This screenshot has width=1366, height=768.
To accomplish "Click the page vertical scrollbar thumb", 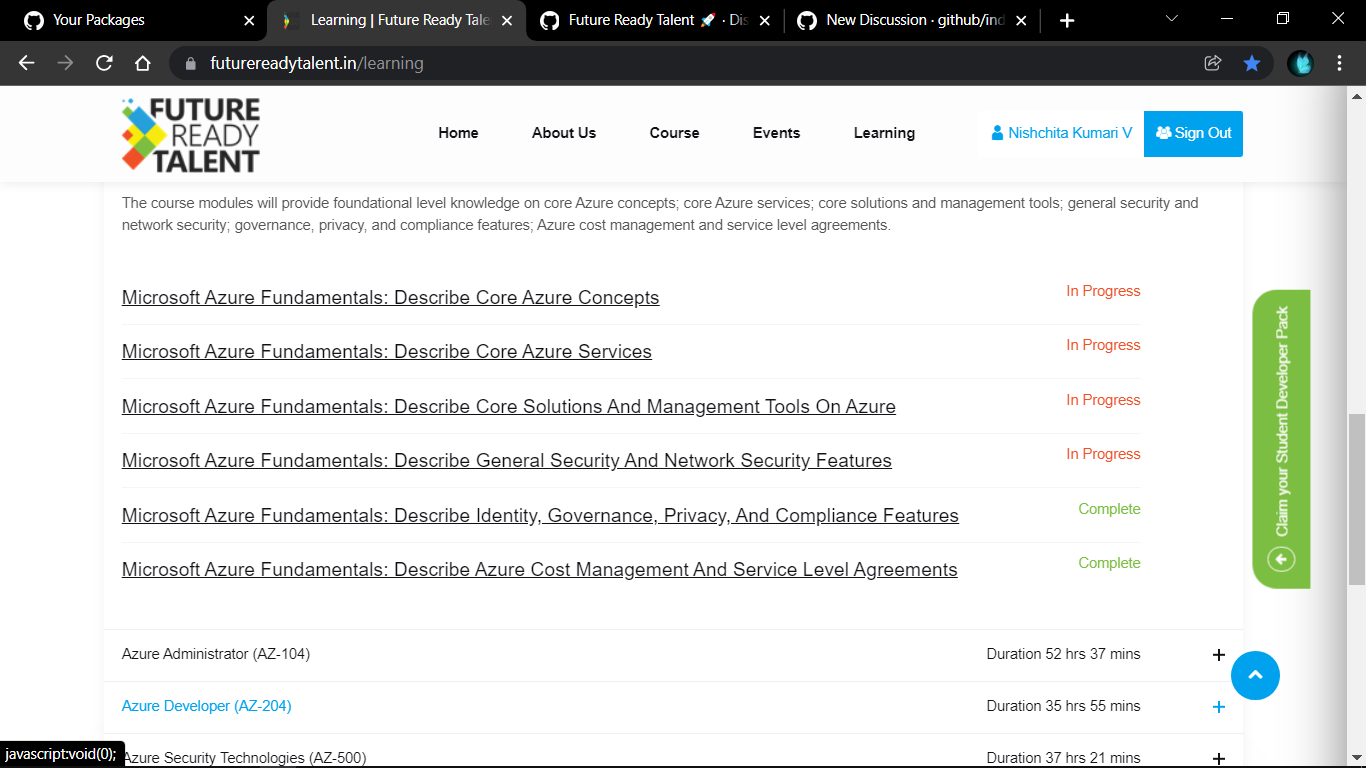I will 1357,499.
